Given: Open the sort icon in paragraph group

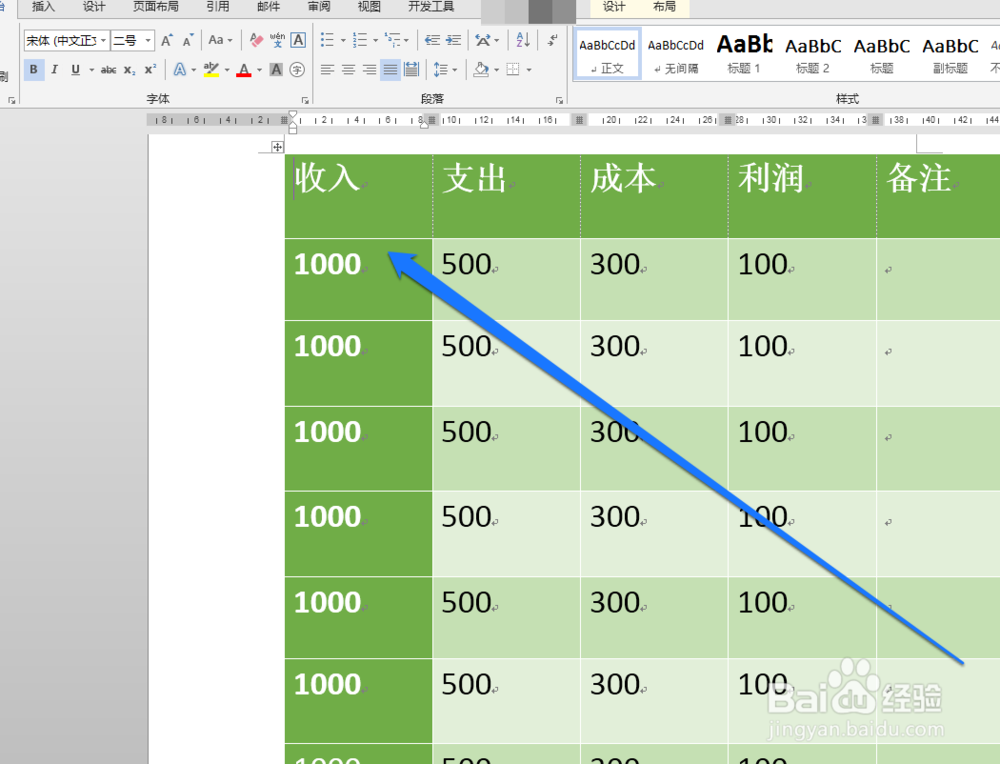Looking at the screenshot, I should click(521, 40).
